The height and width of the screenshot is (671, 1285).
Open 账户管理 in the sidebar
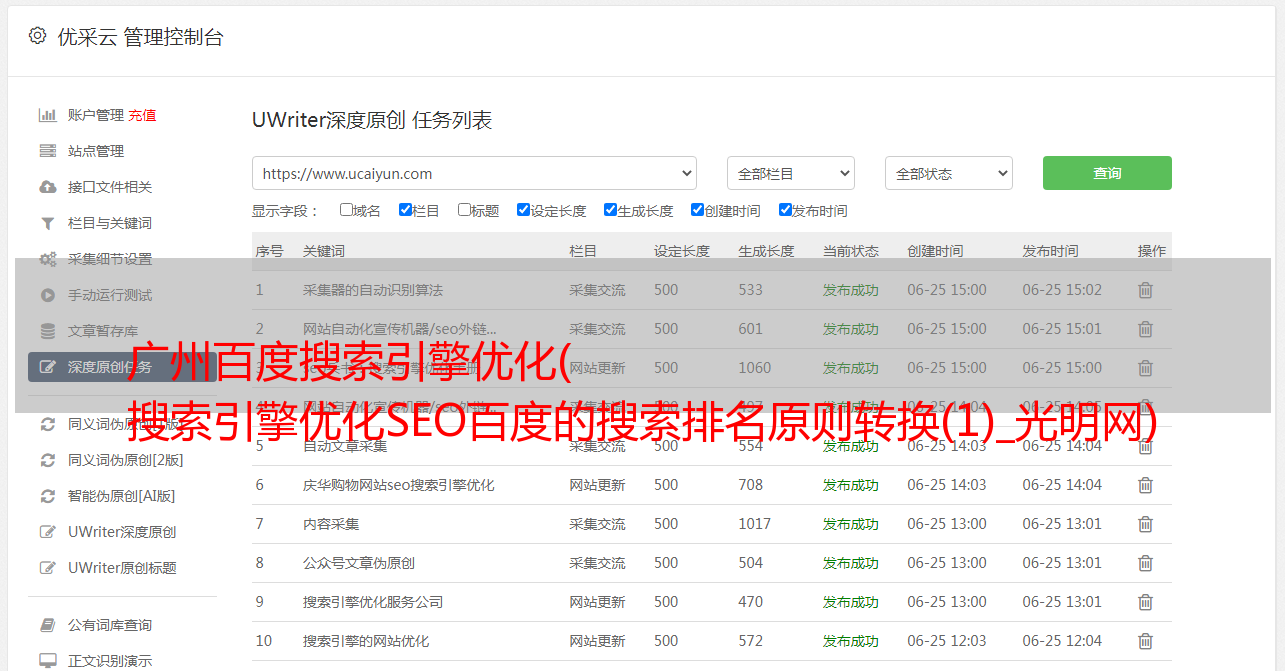(96, 115)
